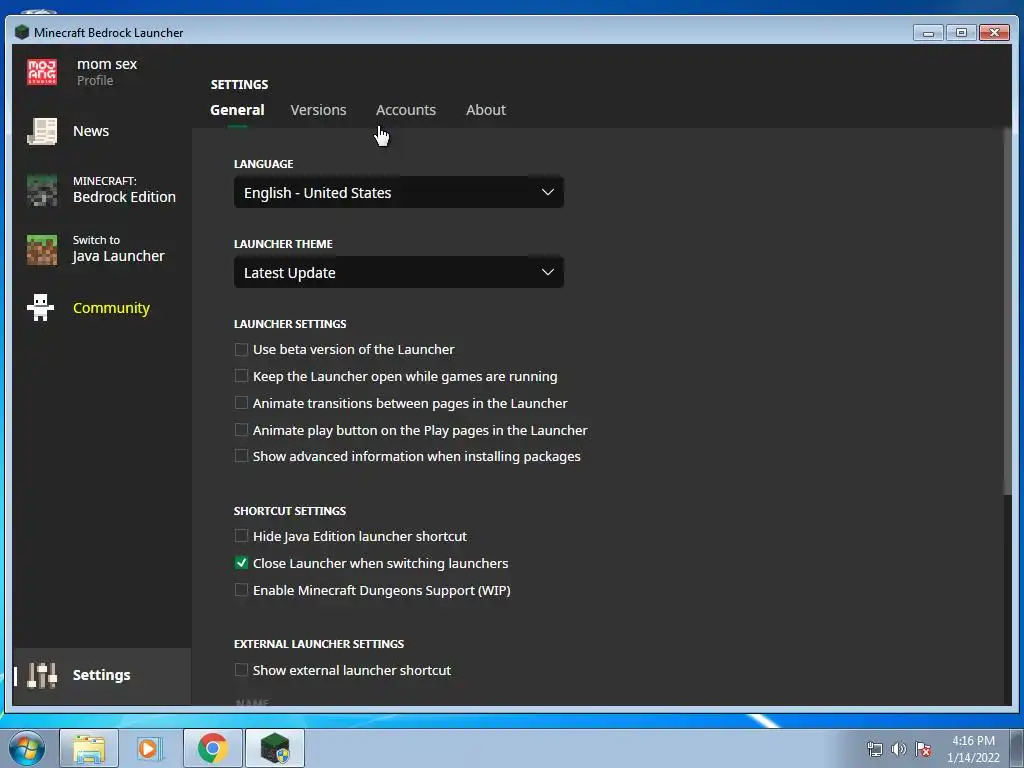Click the LANGUAGE label
The width and height of the screenshot is (1024, 768).
point(263,164)
